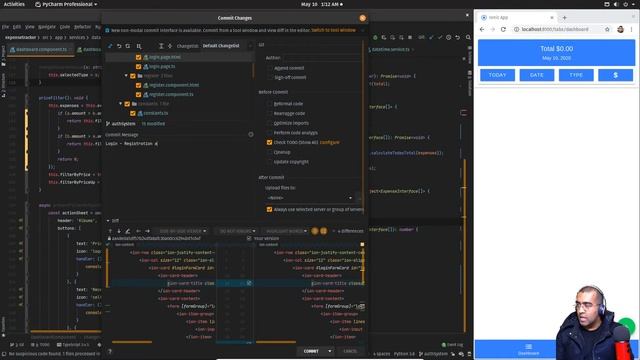Click the compare next file right arrow
640x360 pixels.
(x=147, y=231)
